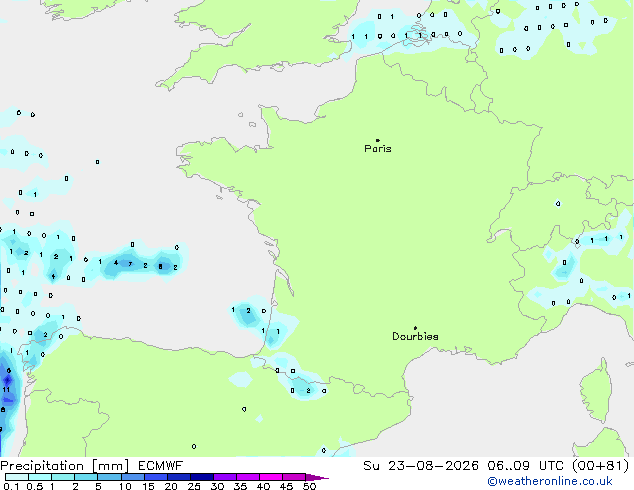Click the legend label 50

(x=310, y=486)
